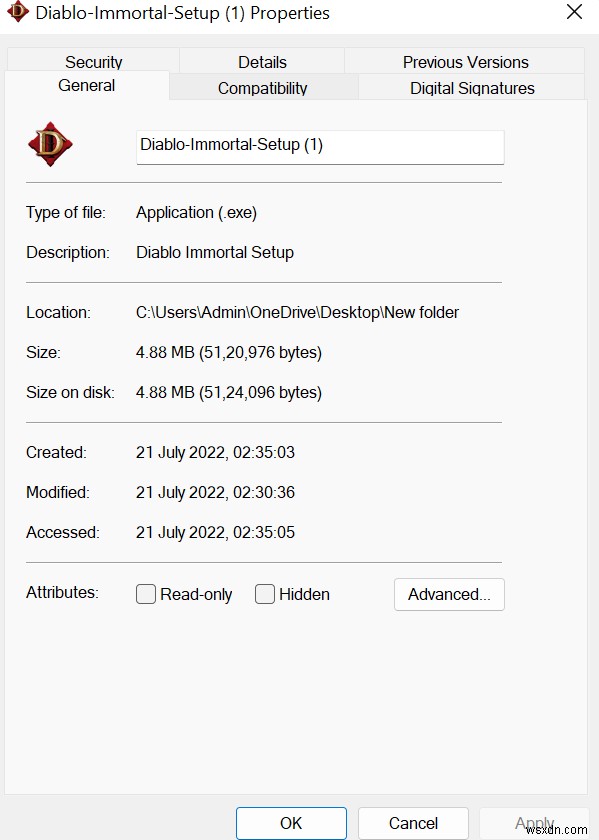Viewport: 599px width, 840px height.
Task: Click the Cancel button
Action: coord(413,823)
